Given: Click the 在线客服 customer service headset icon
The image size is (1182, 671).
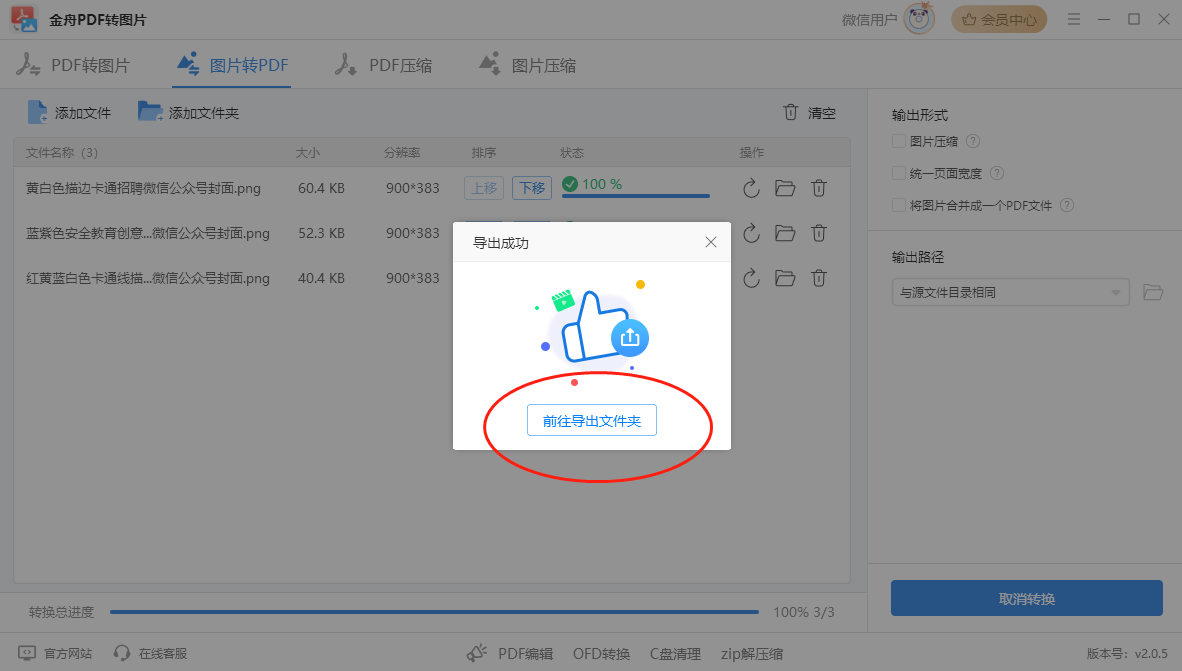Looking at the screenshot, I should 122,653.
